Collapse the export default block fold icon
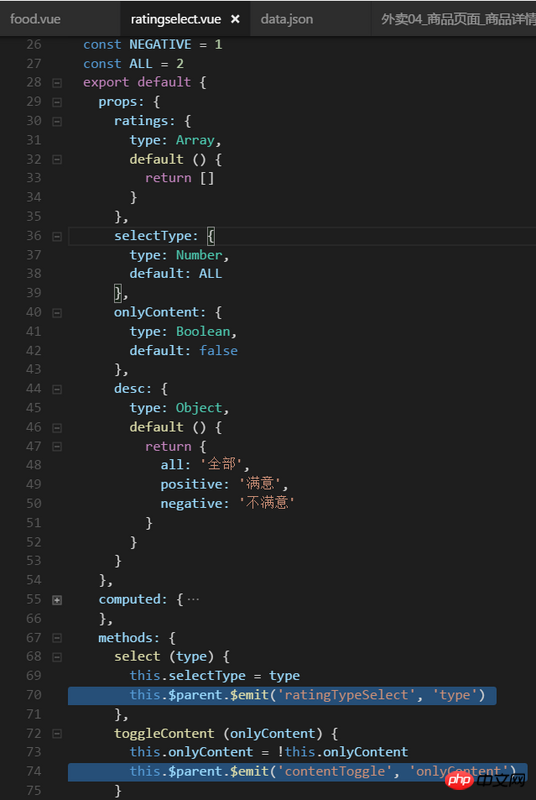 point(57,83)
